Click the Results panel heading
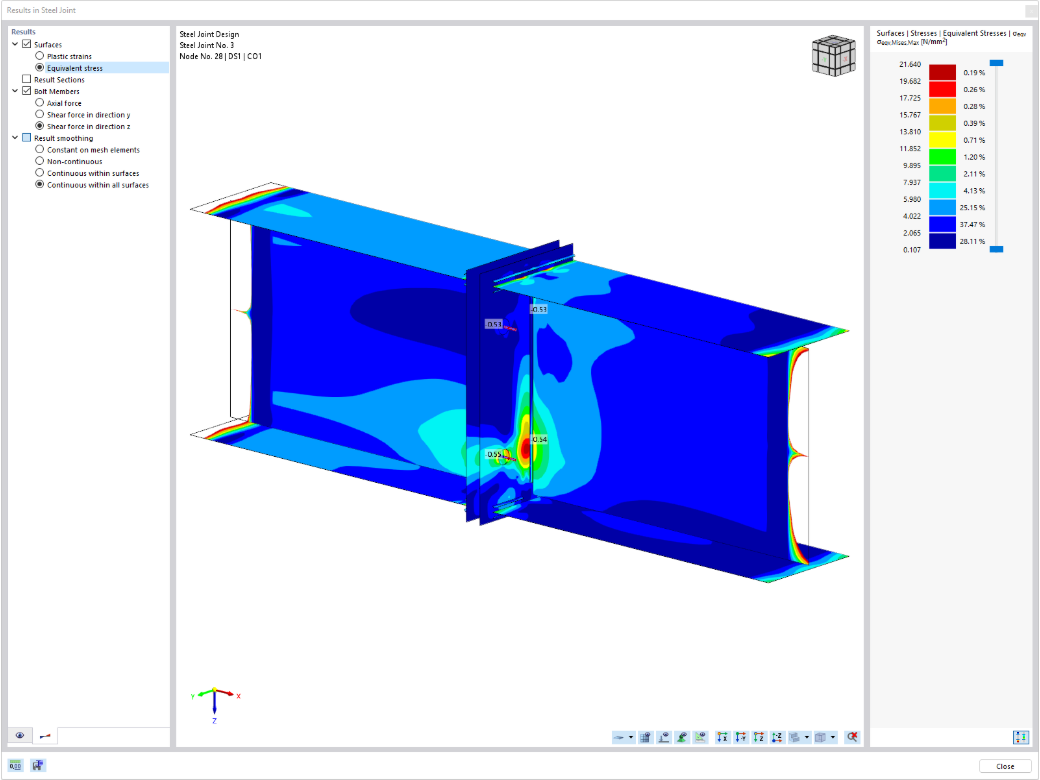 tap(23, 32)
